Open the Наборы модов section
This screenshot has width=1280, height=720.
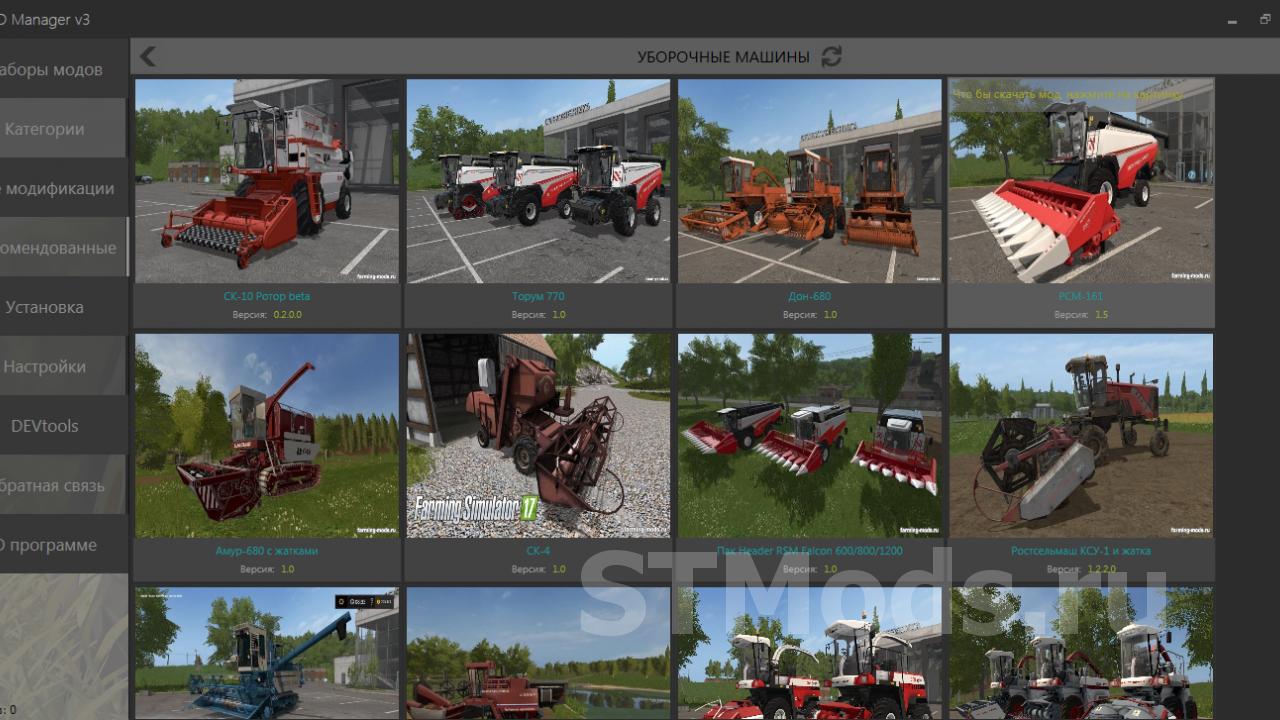point(63,70)
